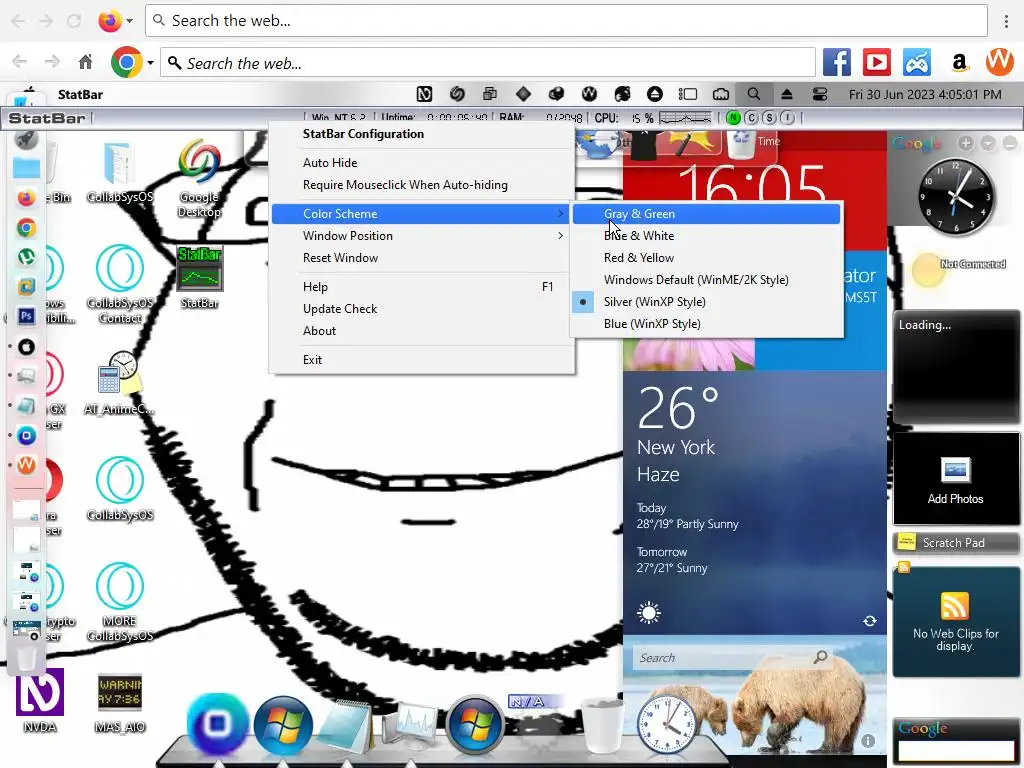Click Photoshop icon in side dock
Image resolution: width=1024 pixels, height=768 pixels.
click(x=26, y=316)
